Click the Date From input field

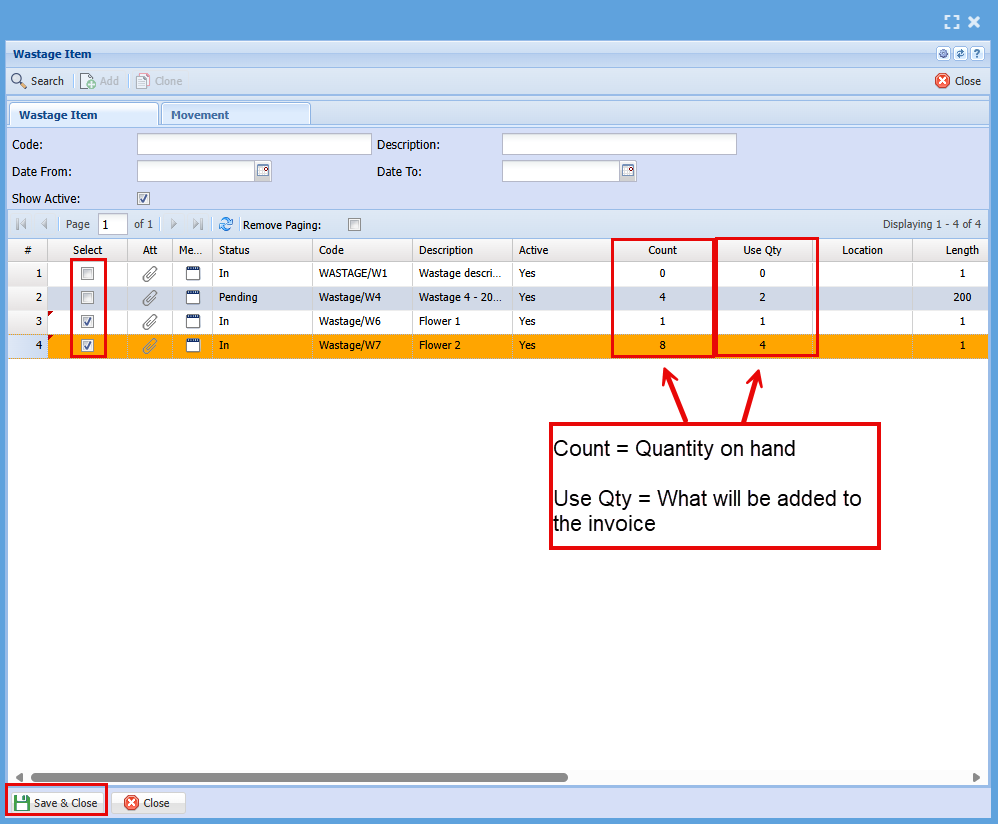coord(196,171)
